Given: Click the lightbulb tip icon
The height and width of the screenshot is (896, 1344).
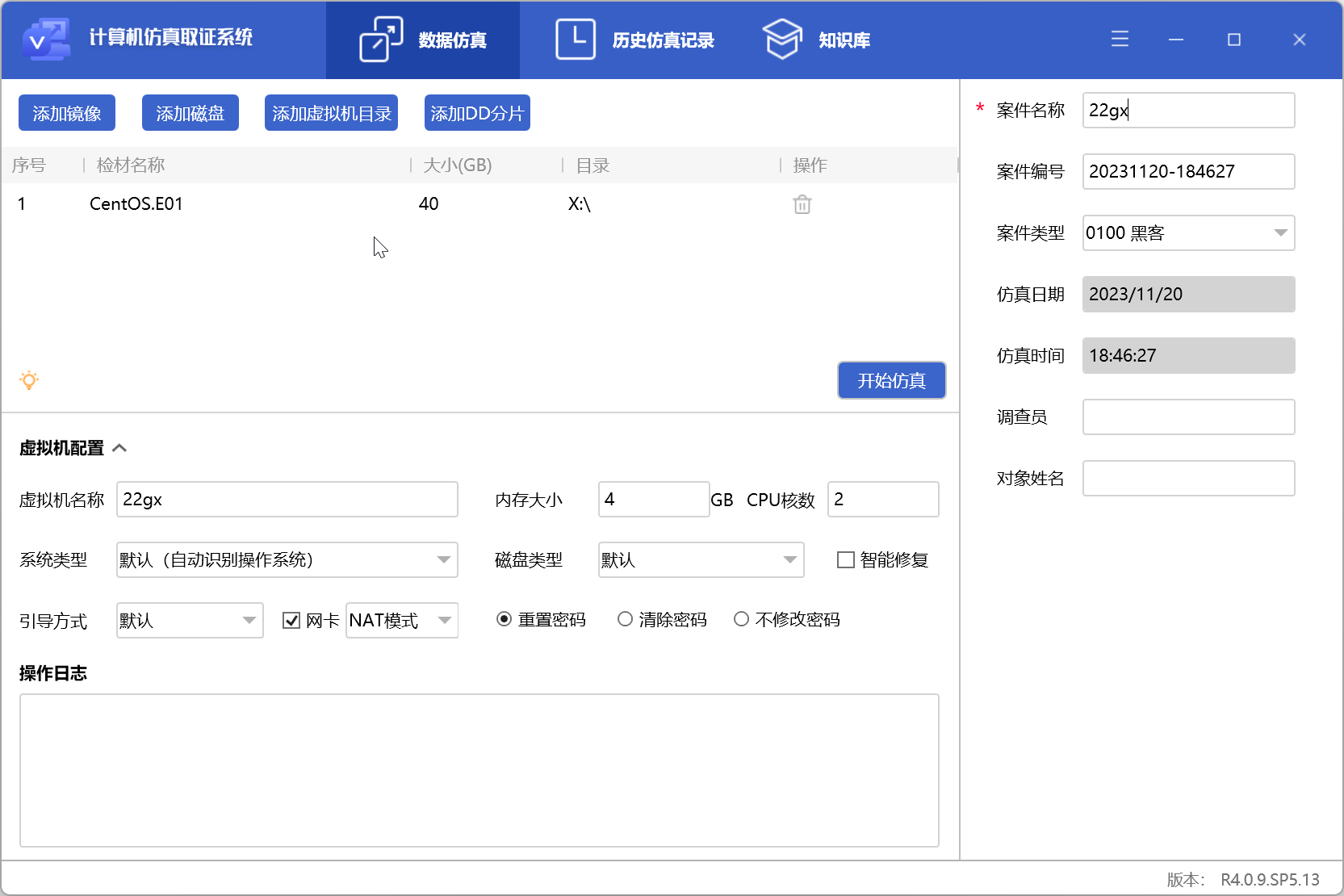Looking at the screenshot, I should coord(29,380).
